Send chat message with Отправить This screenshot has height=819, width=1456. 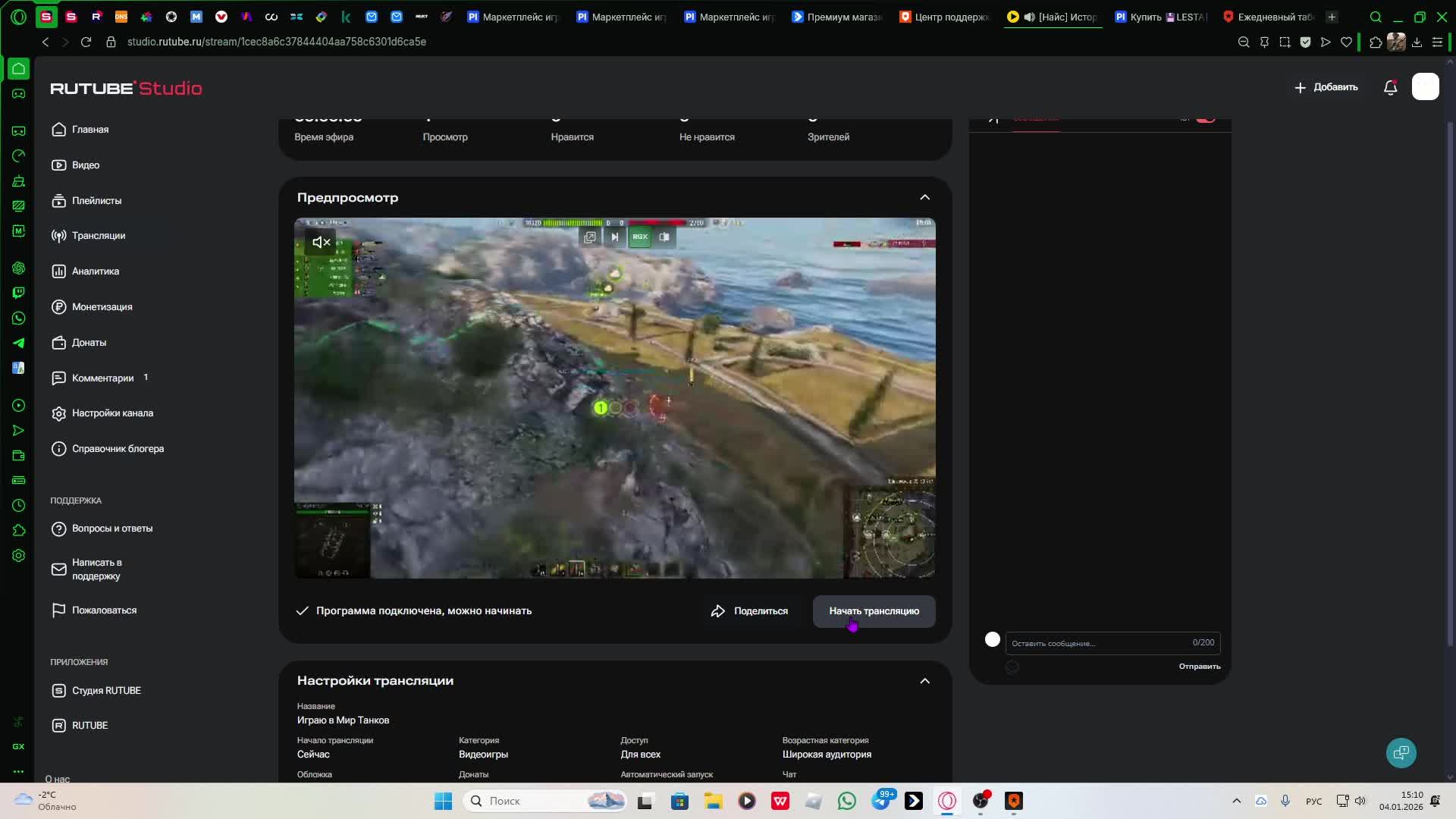tap(1200, 667)
